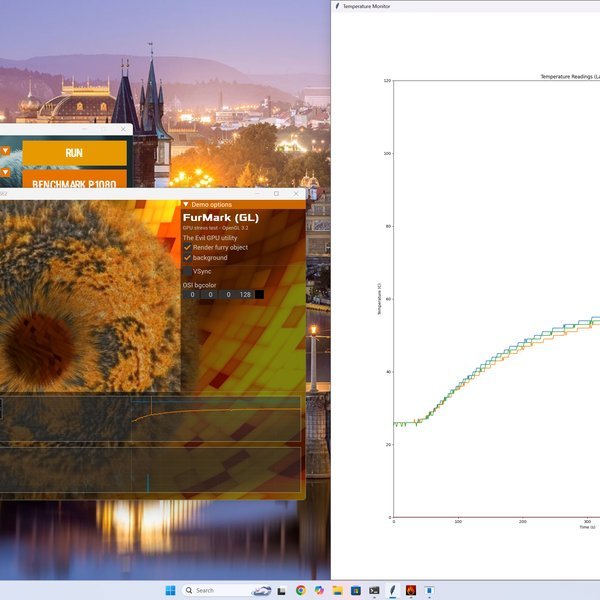
Task: Collapse the Demo options panel
Action: (186, 204)
